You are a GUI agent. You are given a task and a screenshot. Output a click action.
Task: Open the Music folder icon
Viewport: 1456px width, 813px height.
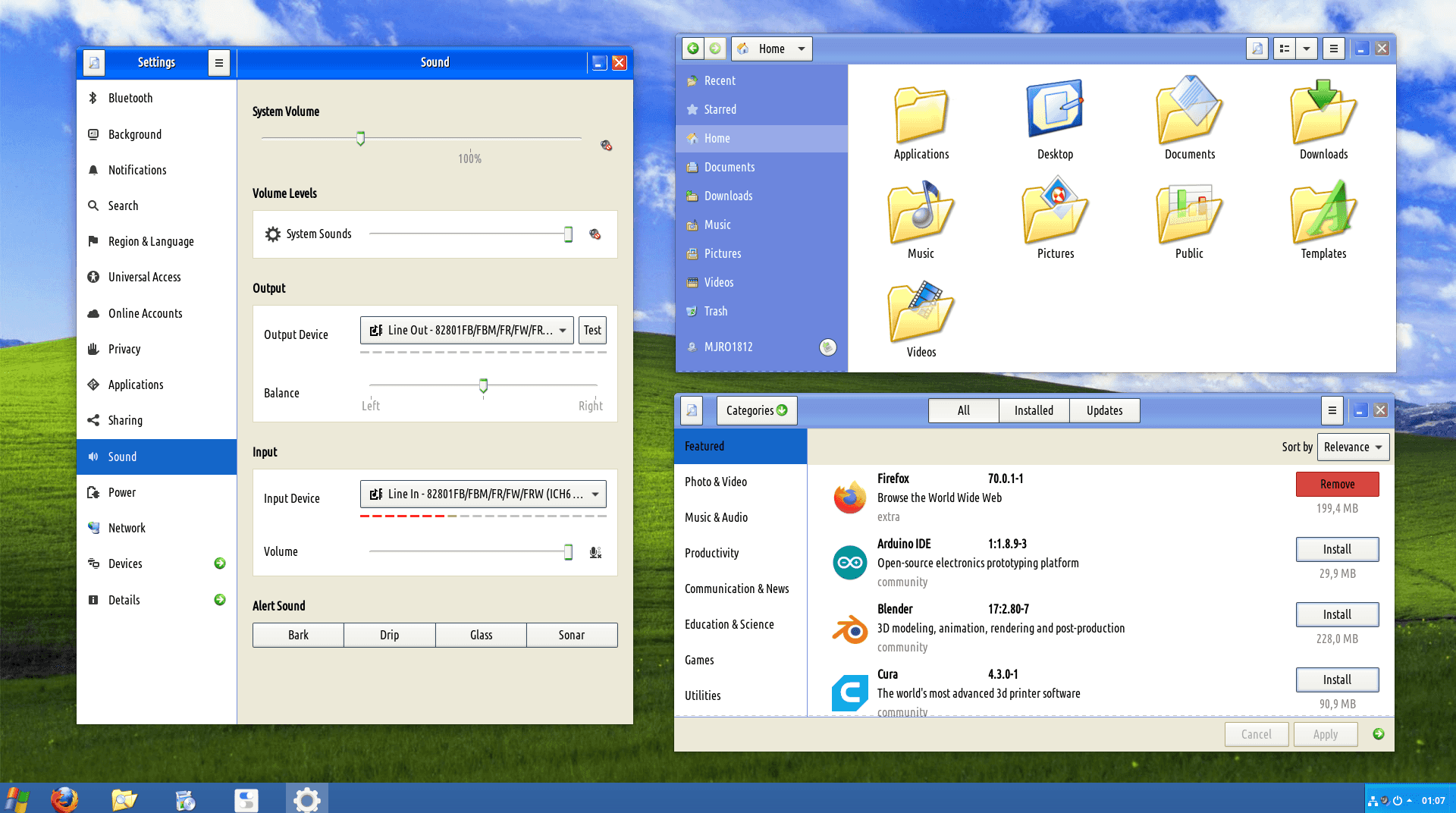[921, 216]
